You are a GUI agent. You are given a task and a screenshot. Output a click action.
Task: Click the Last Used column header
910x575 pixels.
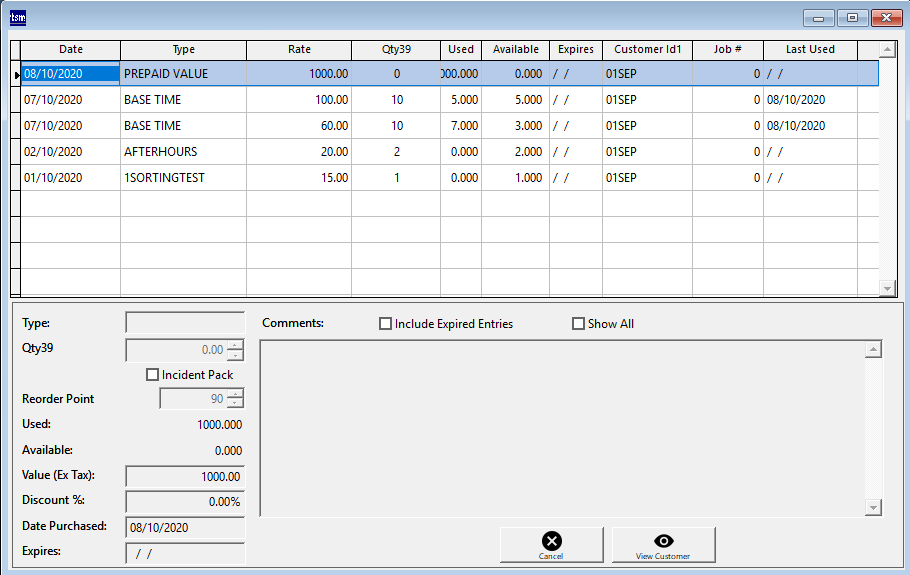coord(810,49)
